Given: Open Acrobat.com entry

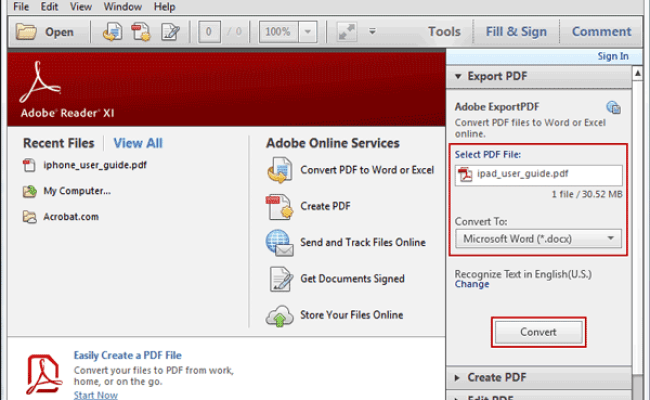Looking at the screenshot, I should point(71,217).
